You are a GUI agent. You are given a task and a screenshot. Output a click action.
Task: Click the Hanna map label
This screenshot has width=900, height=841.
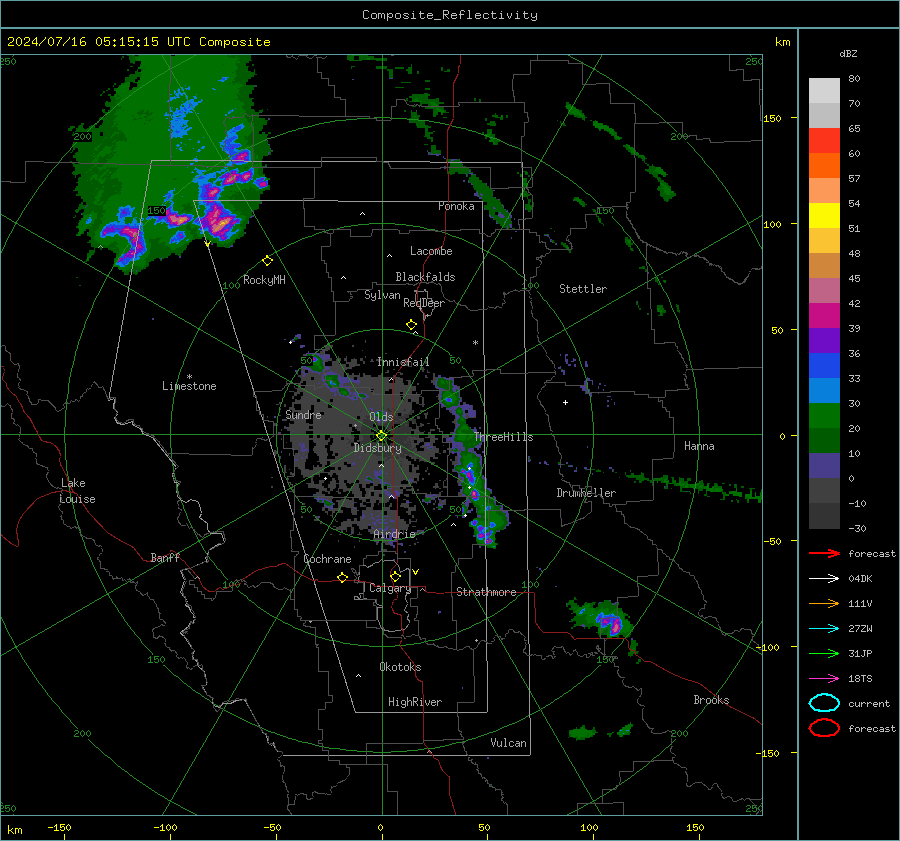[x=699, y=446]
